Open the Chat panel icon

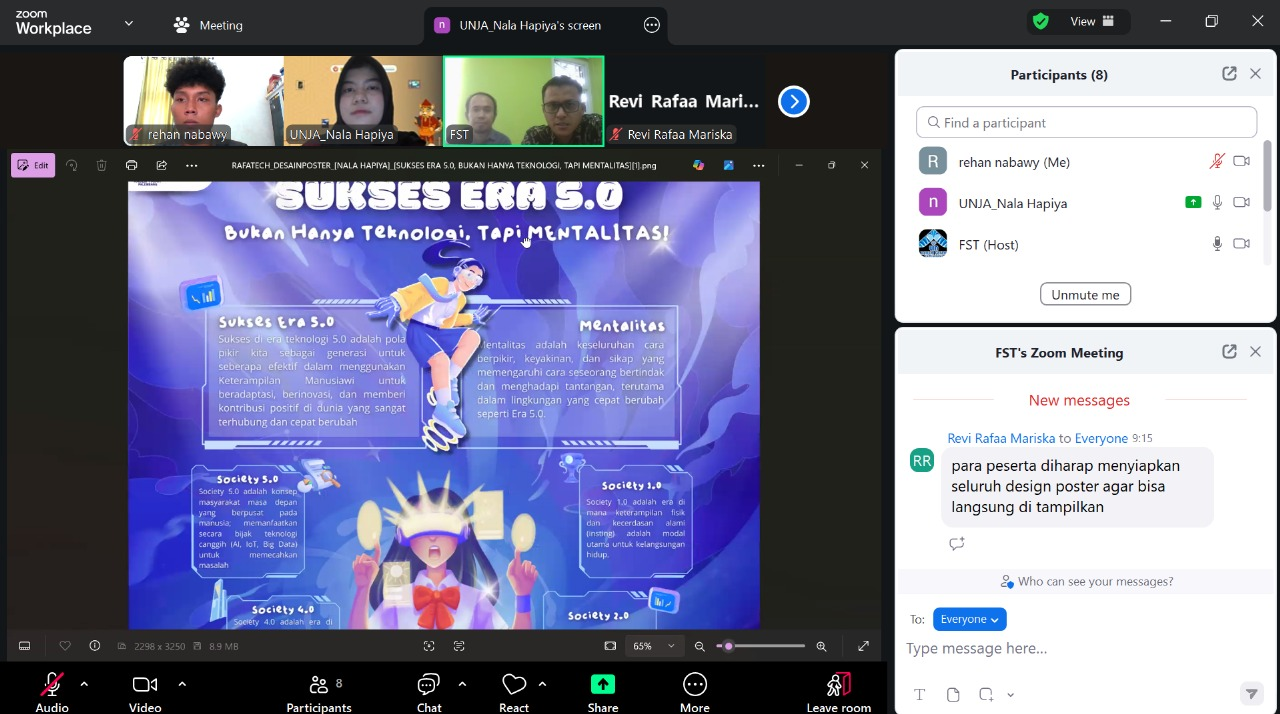tap(429, 685)
